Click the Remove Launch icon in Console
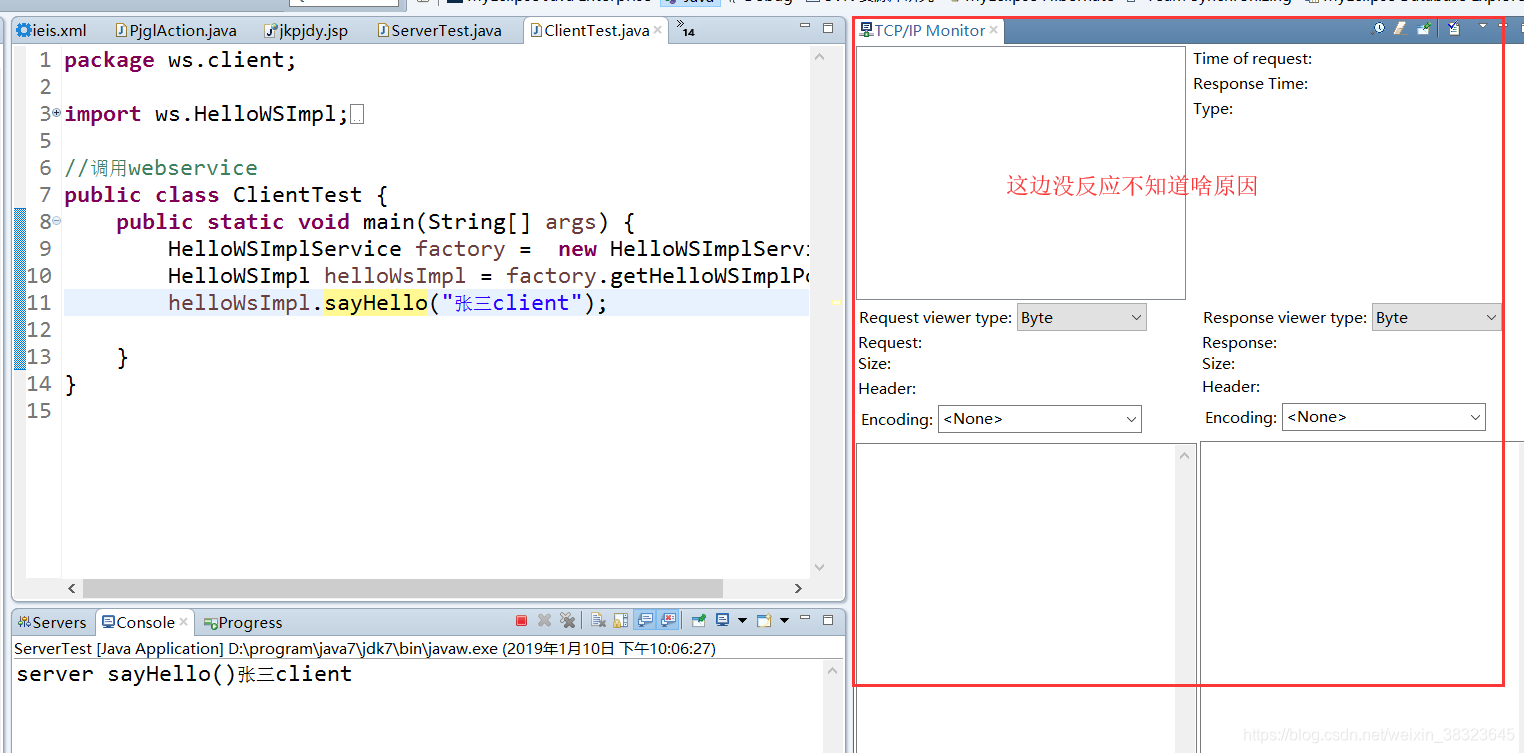Viewport: 1524px width, 753px height. (x=544, y=621)
